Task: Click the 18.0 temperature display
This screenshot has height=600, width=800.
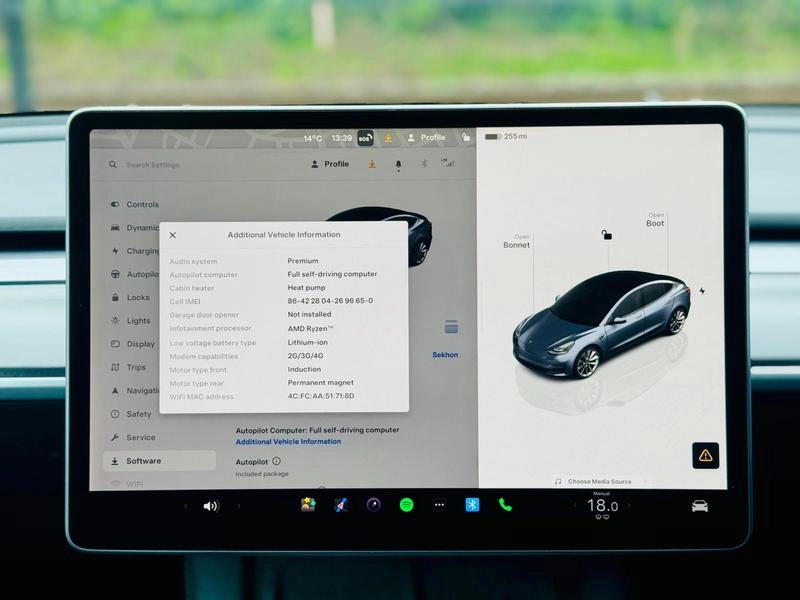Action: 602,506
